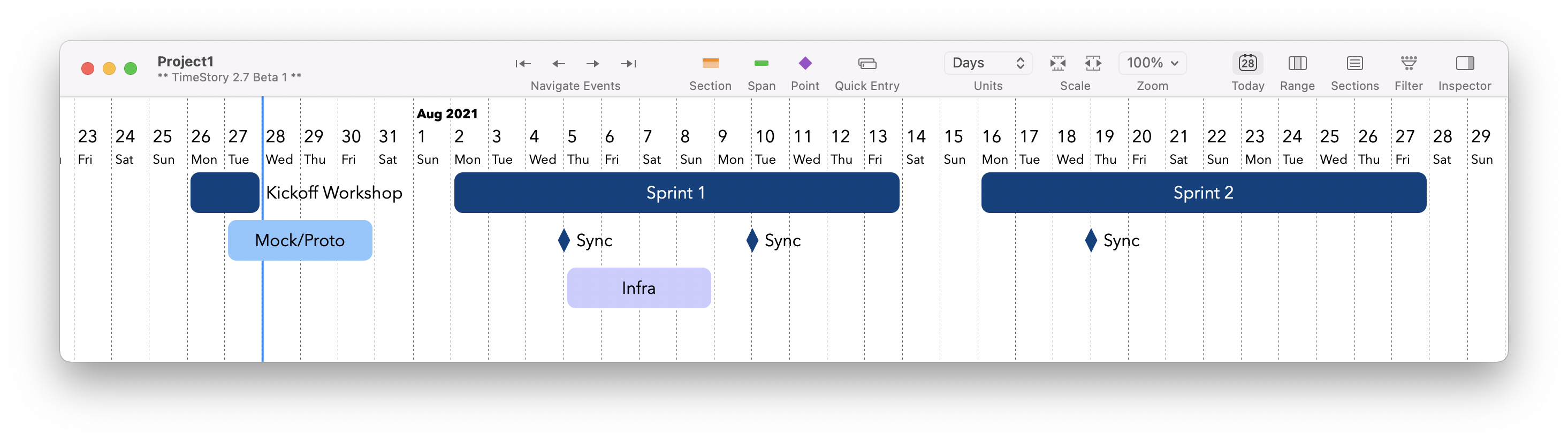Click the expand scale icon
The width and height of the screenshot is (1568, 441).
1093,63
